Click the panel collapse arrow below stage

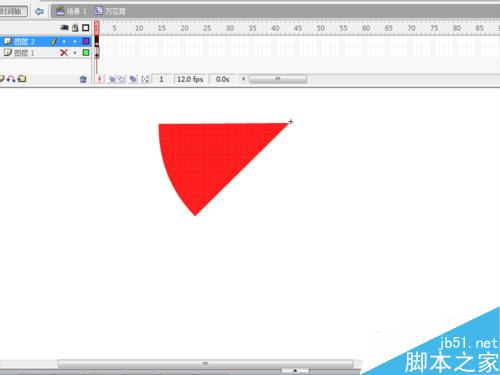(x=295, y=371)
